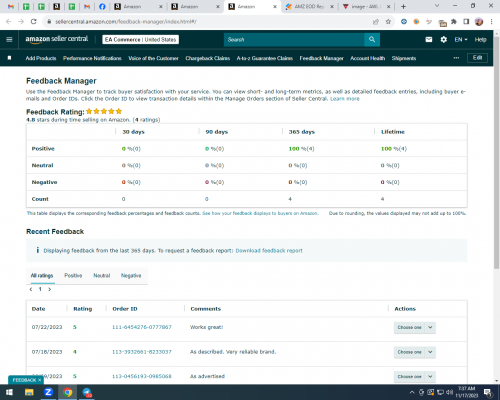Screen dimensions: 500x400
Task: Click the bookmark icon in favorites bar
Action: 9,58
